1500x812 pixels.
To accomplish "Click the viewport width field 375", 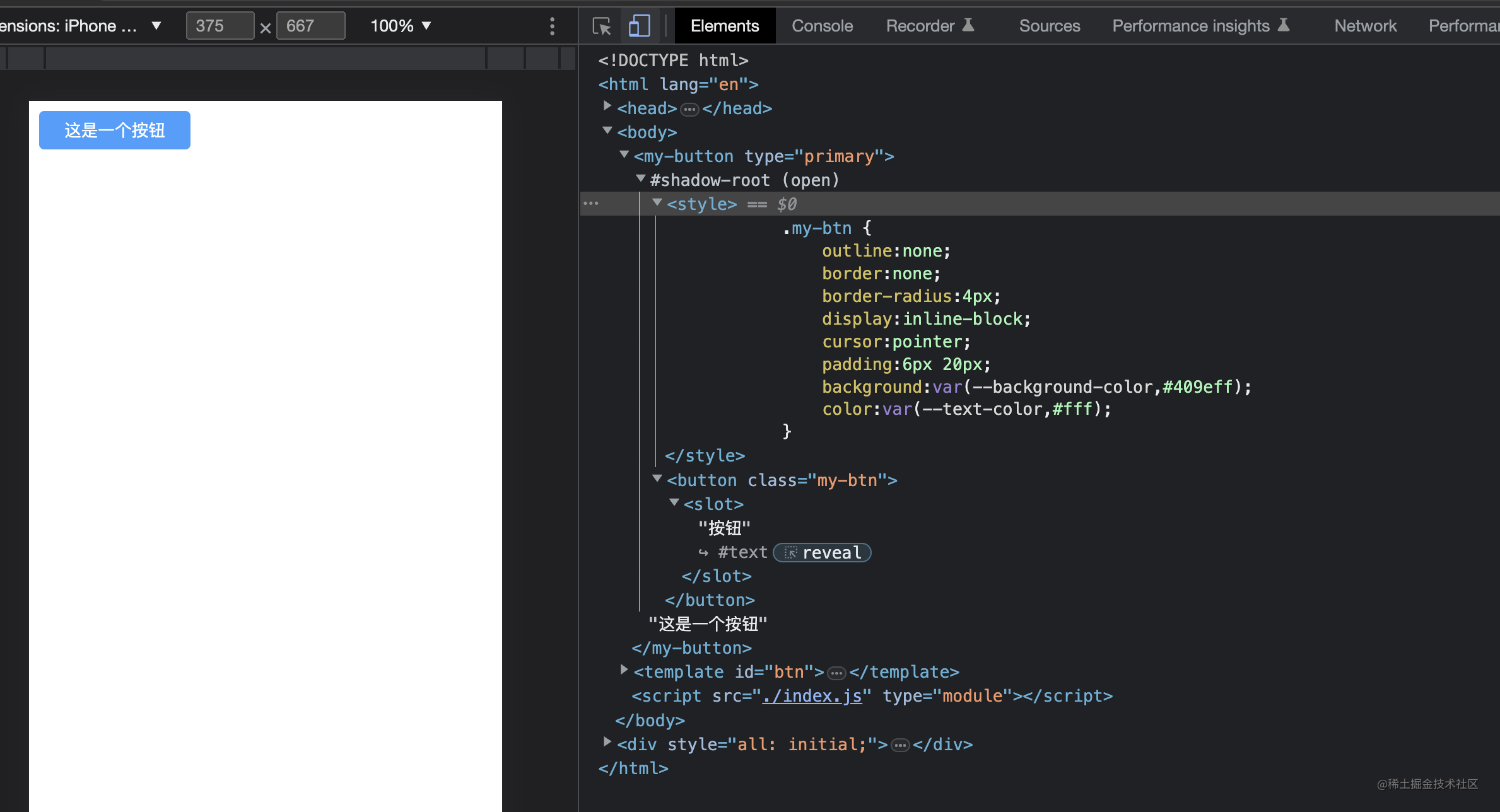I will pyautogui.click(x=220, y=26).
